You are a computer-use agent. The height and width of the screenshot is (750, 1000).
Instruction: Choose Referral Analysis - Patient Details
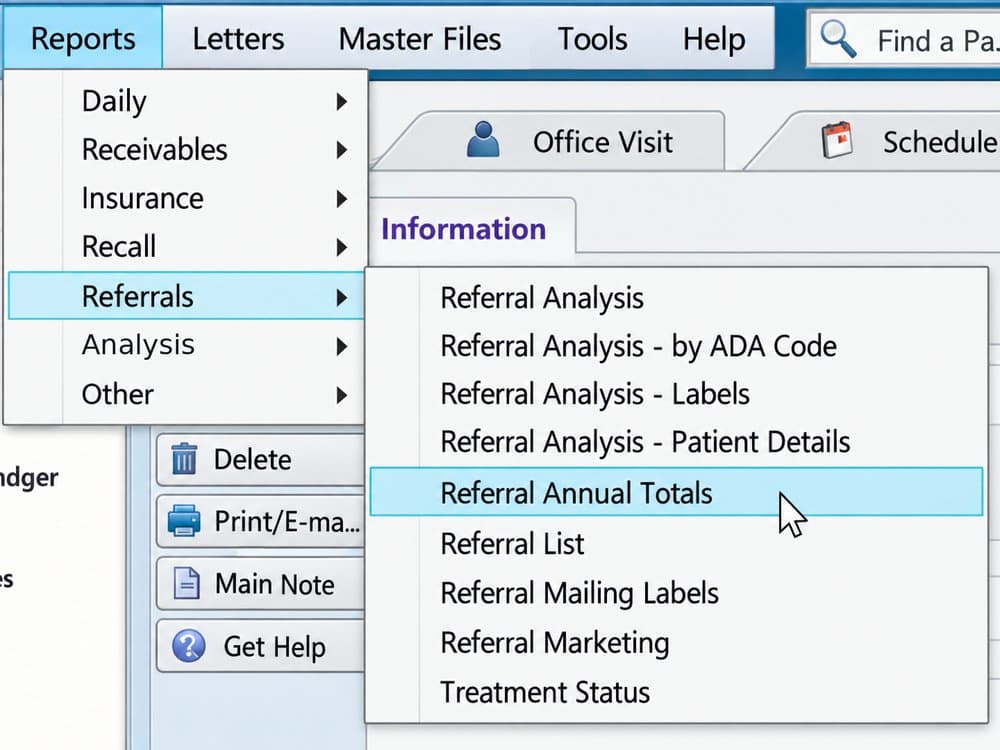pyautogui.click(x=676, y=442)
